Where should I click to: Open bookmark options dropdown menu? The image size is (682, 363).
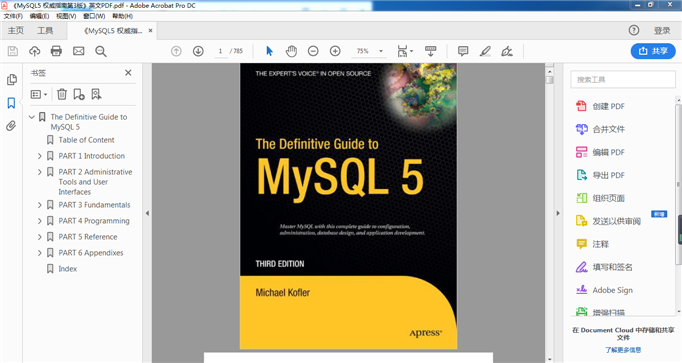coord(39,94)
